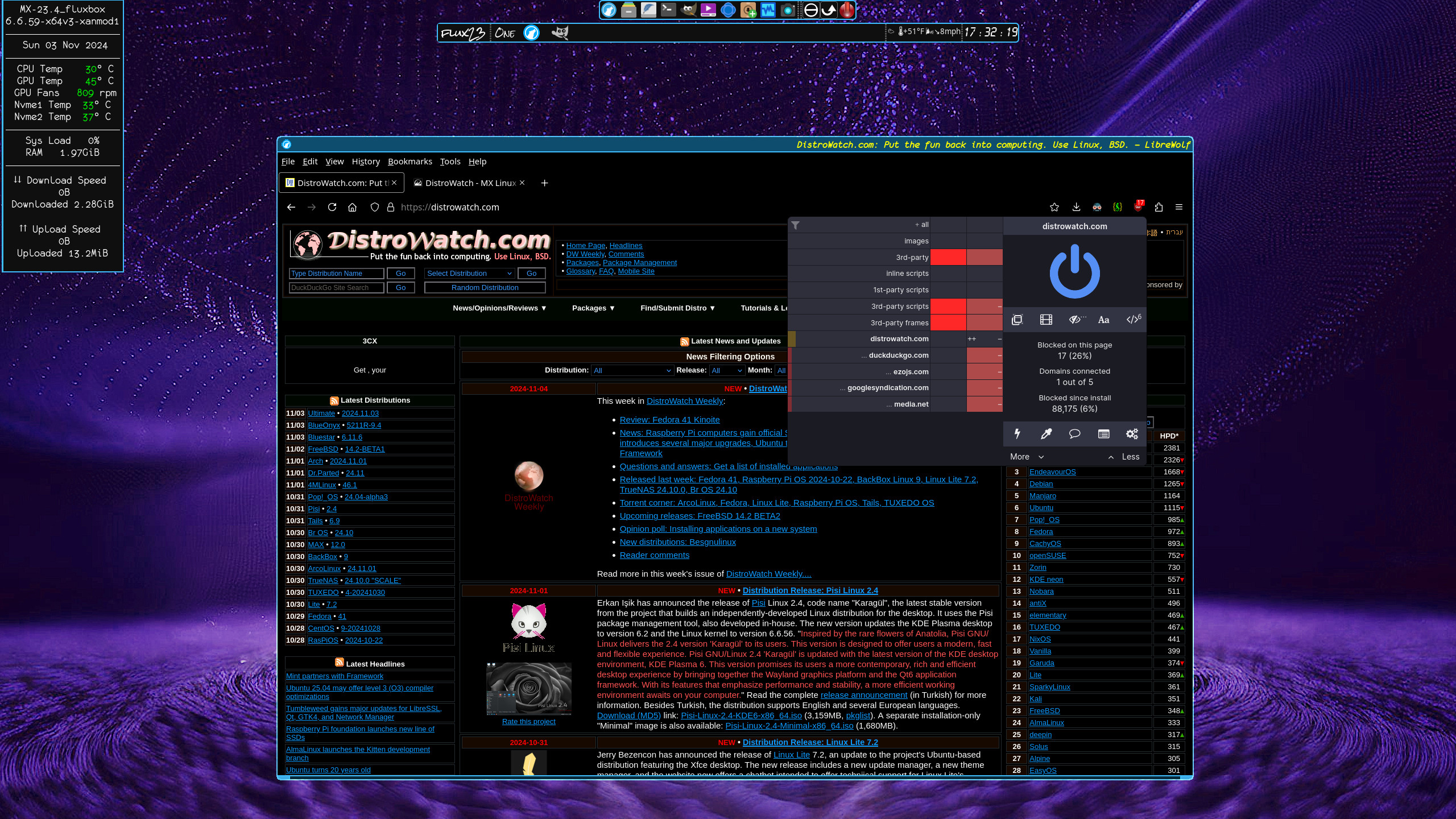This screenshot has height=819, width=1456.
Task: Toggle local rule cell for duckduckgo.com
Action: click(x=985, y=355)
